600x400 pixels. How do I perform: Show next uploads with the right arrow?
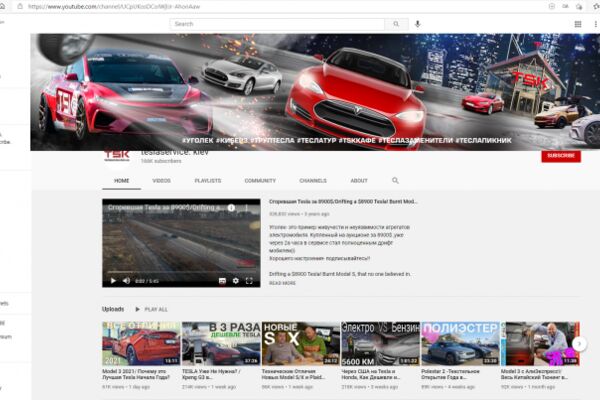point(579,344)
